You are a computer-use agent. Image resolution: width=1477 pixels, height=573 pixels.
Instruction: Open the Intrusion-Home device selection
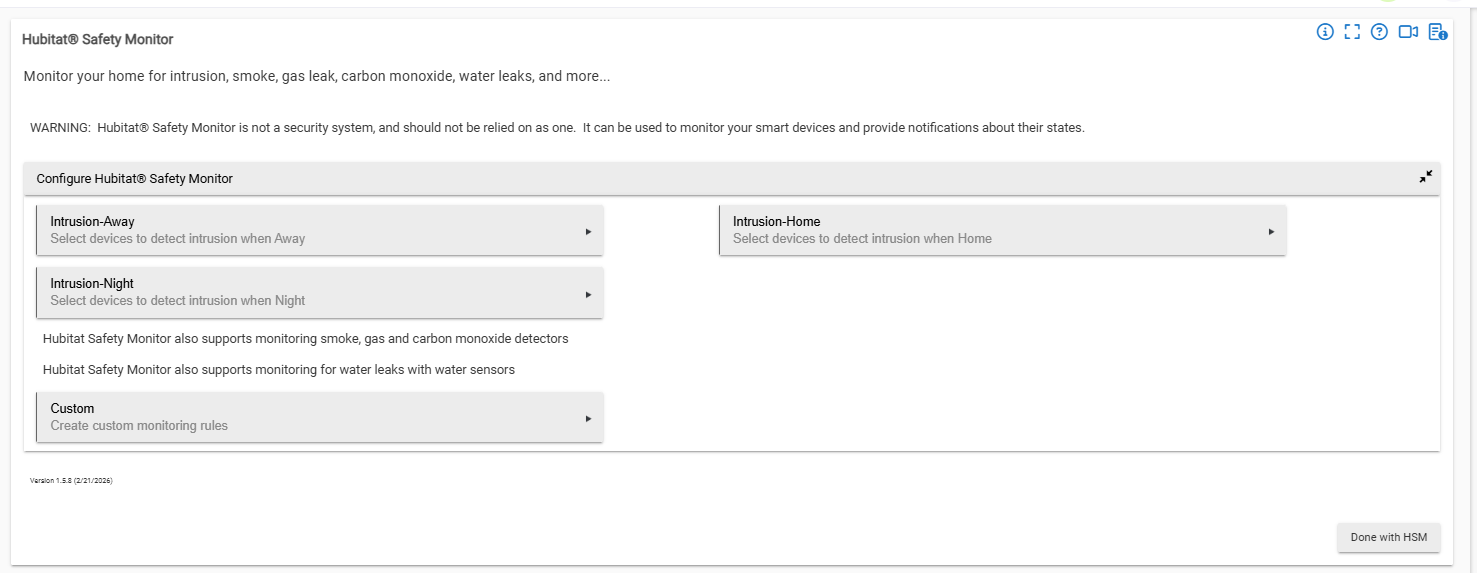point(1003,230)
